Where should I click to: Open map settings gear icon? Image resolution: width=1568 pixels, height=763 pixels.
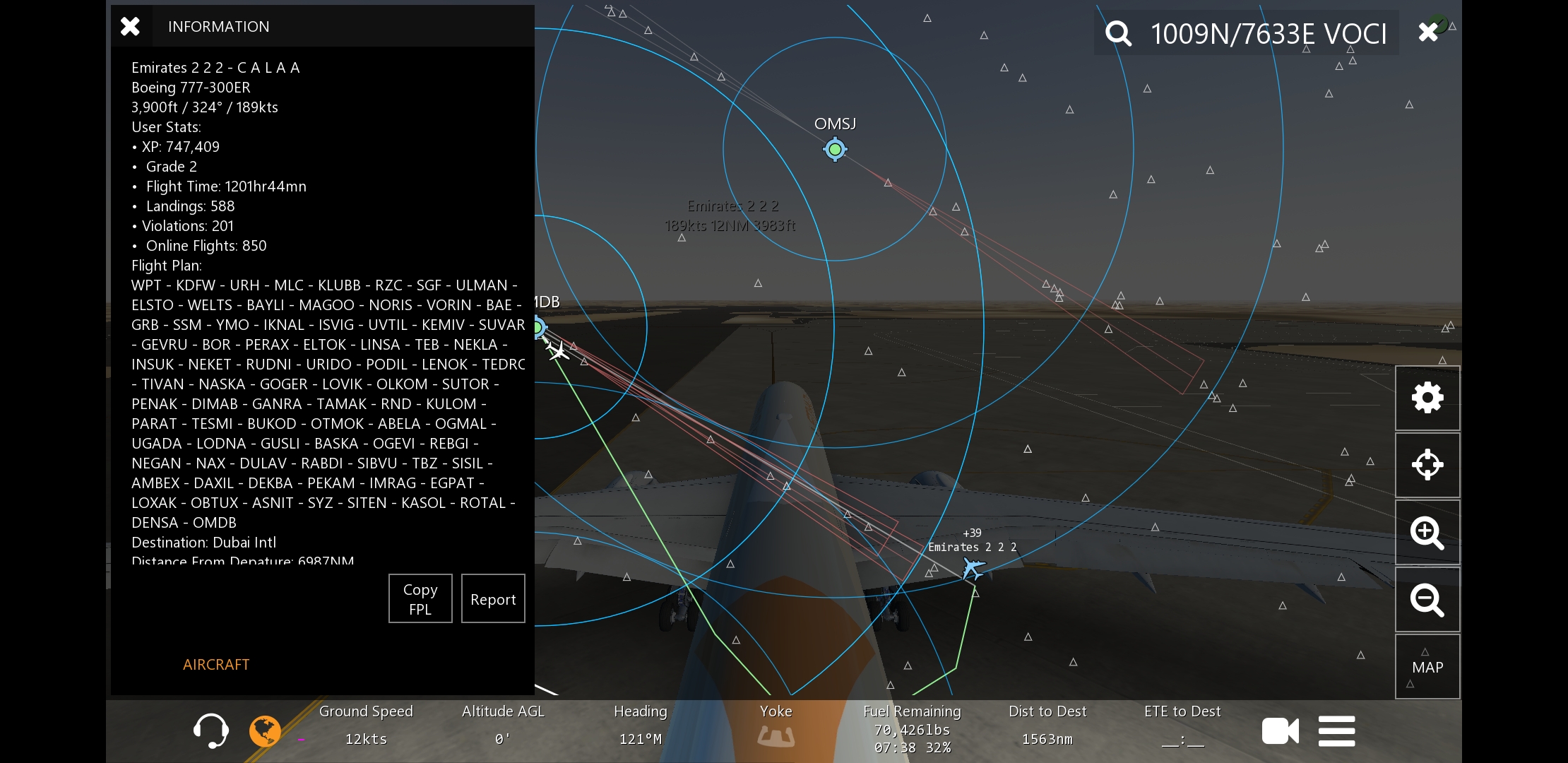pyautogui.click(x=1427, y=398)
